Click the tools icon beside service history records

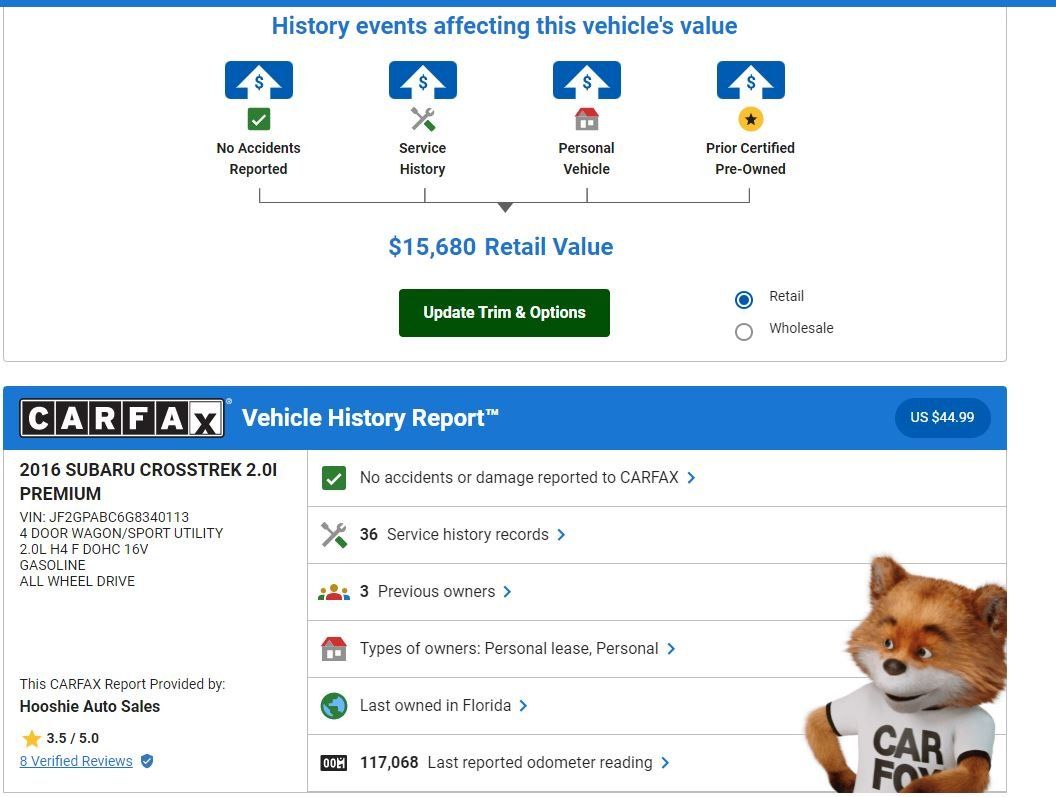coord(334,535)
